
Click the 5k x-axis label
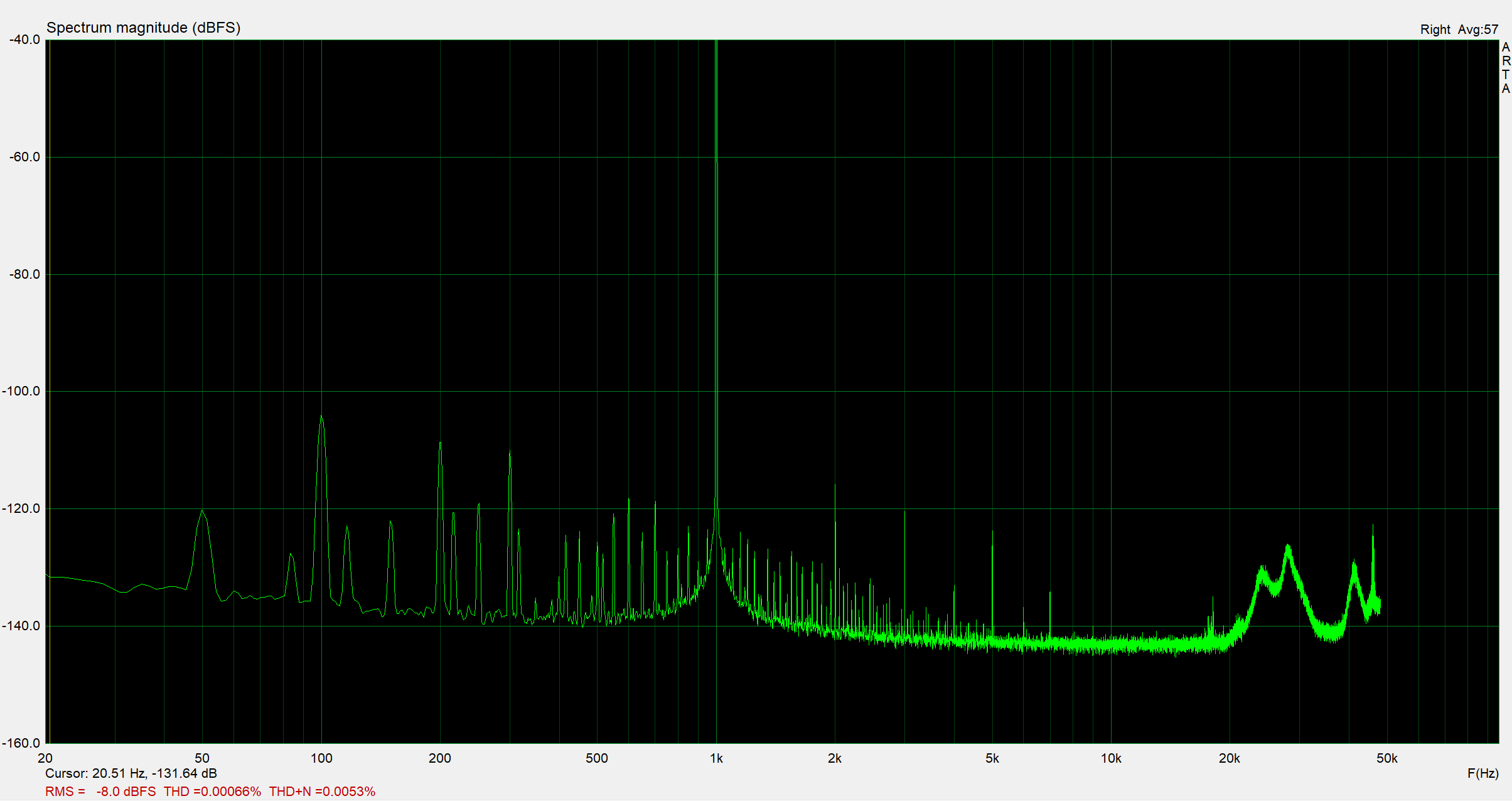click(992, 758)
